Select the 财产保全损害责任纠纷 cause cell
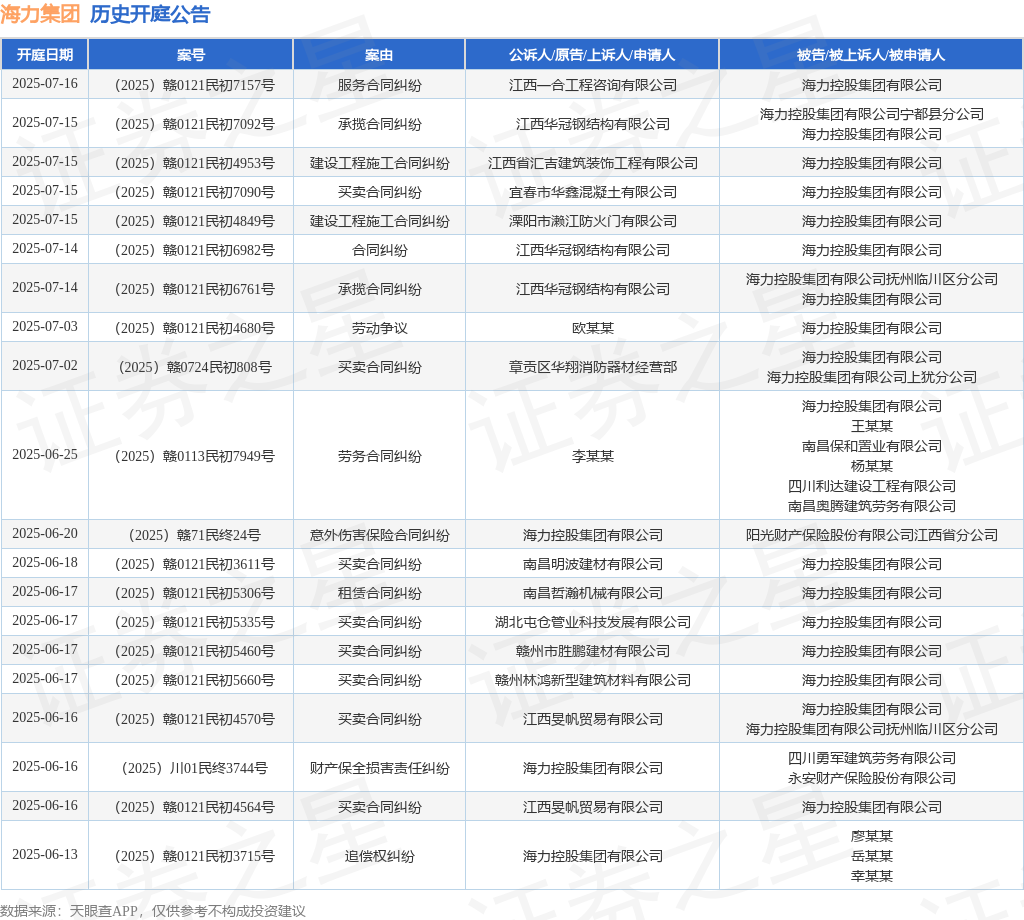 [379, 768]
